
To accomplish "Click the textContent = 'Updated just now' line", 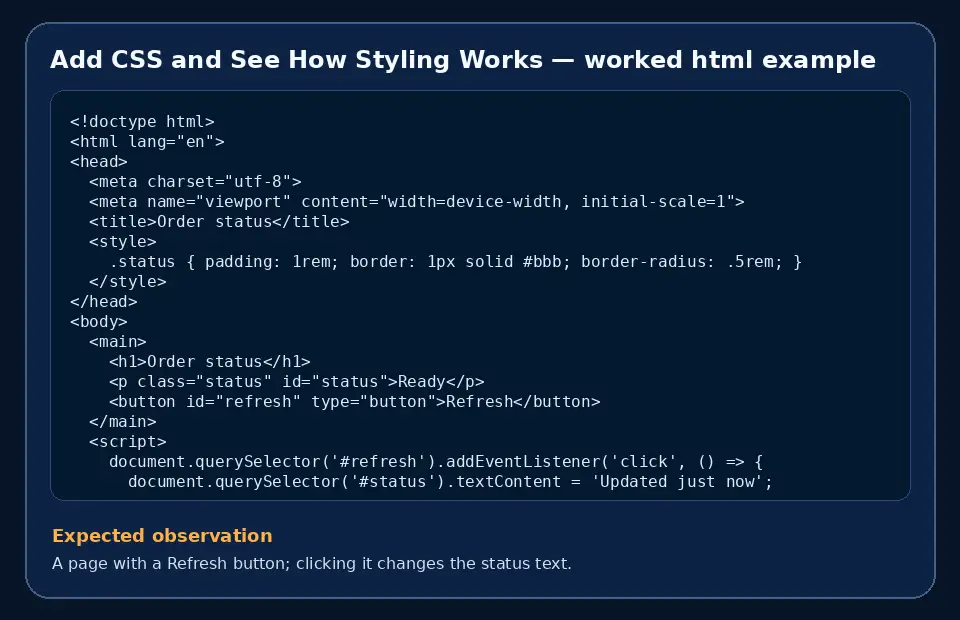I will 451,482.
